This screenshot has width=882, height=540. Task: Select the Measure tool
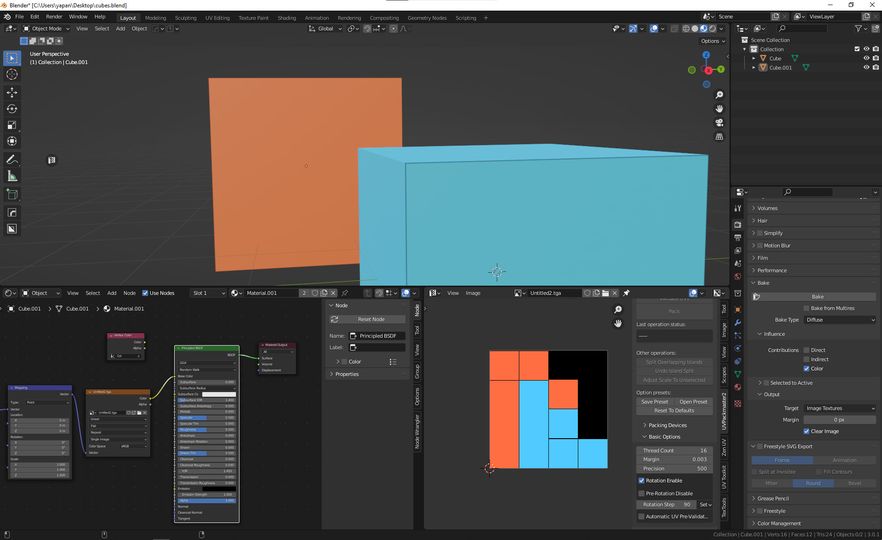tap(12, 176)
